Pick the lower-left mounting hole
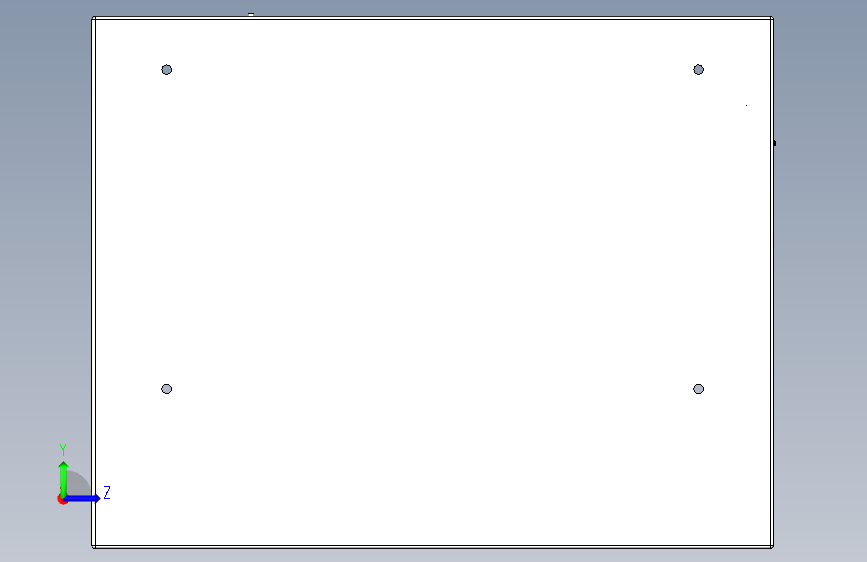Screen dimensions: 867x562 (x=166, y=389)
